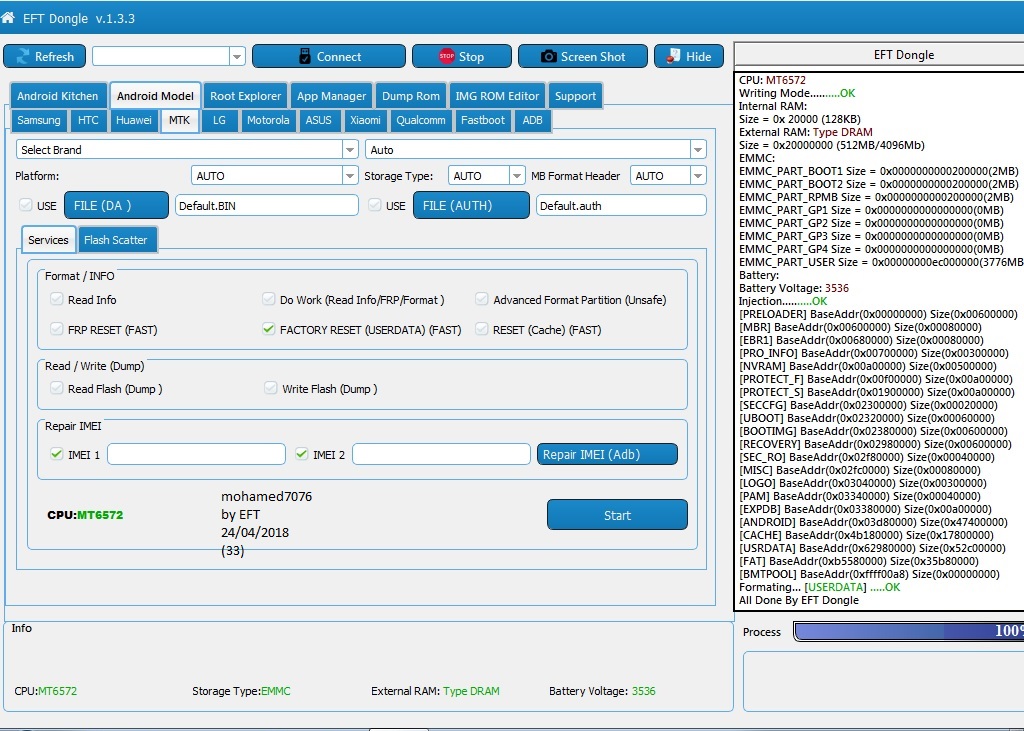Open the ADB tab

(x=532, y=120)
